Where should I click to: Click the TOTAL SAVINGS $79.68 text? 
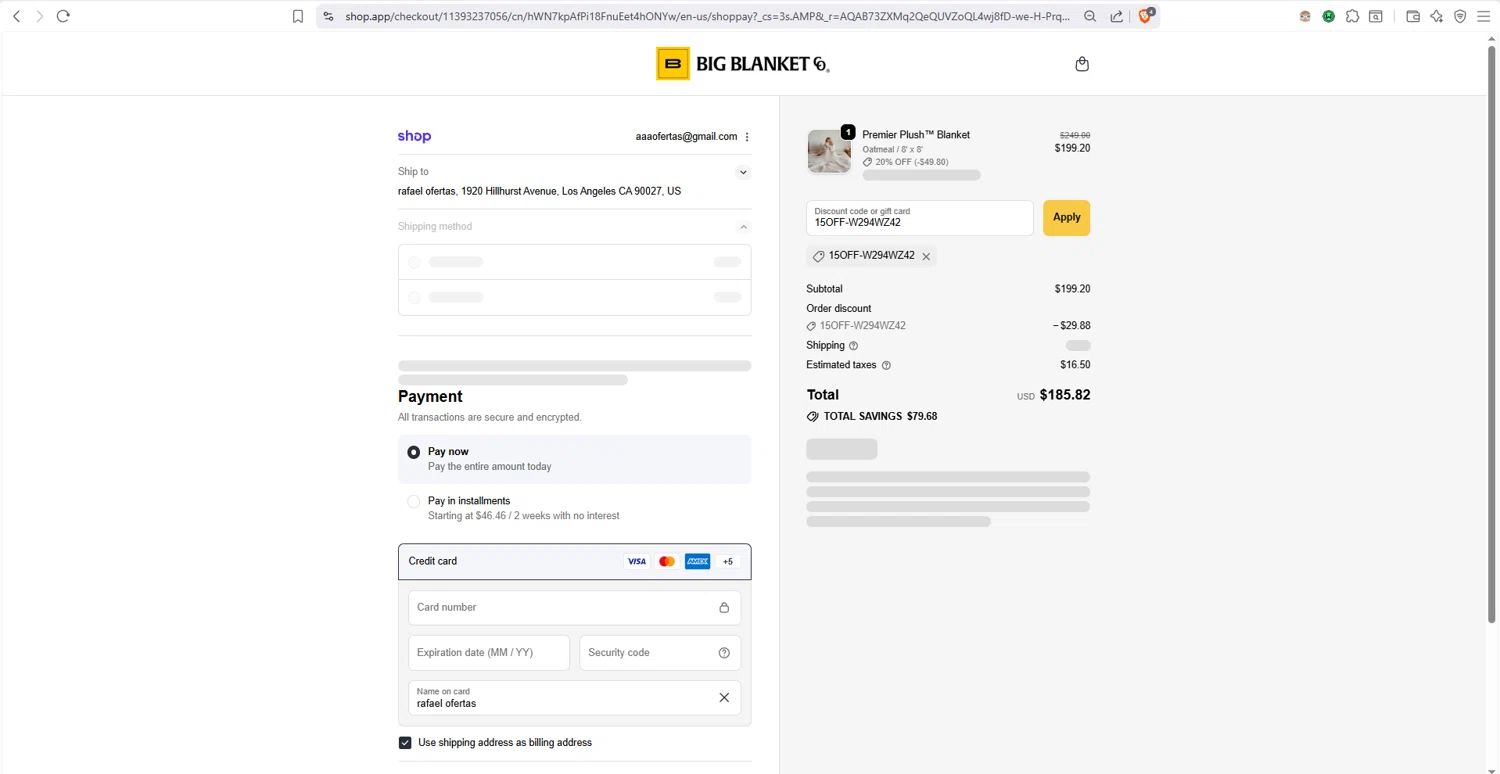pyautogui.click(x=880, y=417)
